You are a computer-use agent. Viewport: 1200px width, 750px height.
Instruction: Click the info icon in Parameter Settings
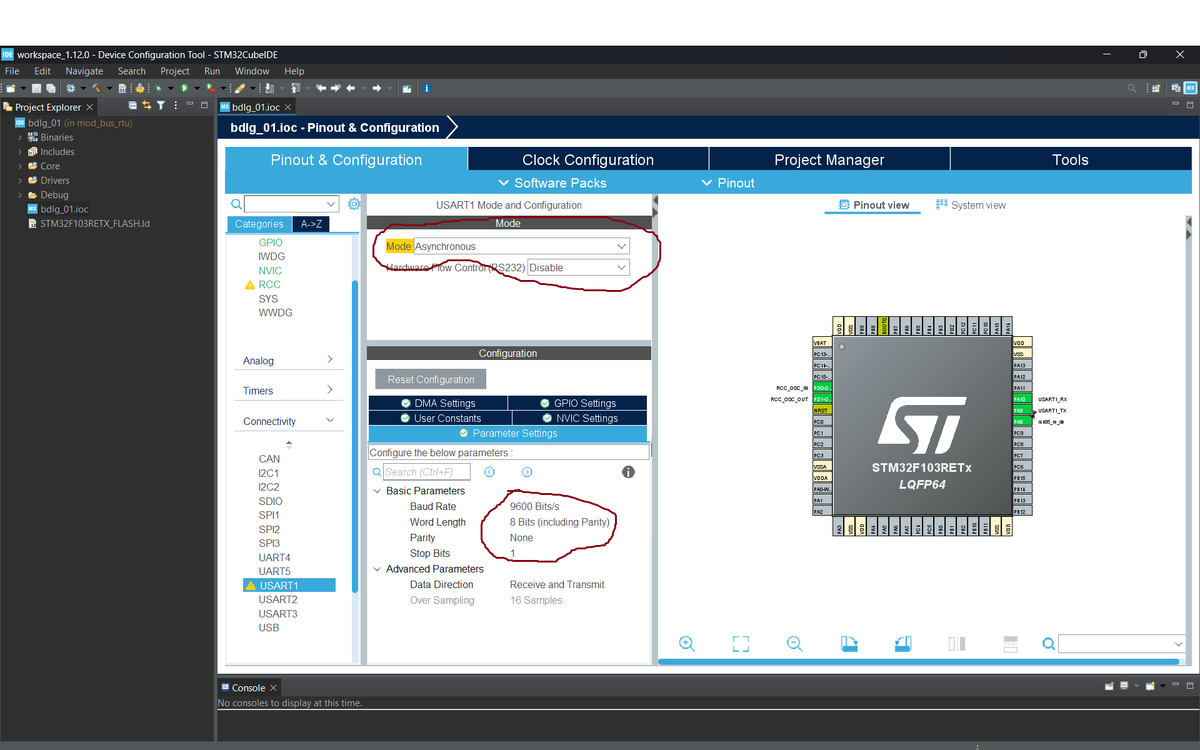(x=628, y=472)
